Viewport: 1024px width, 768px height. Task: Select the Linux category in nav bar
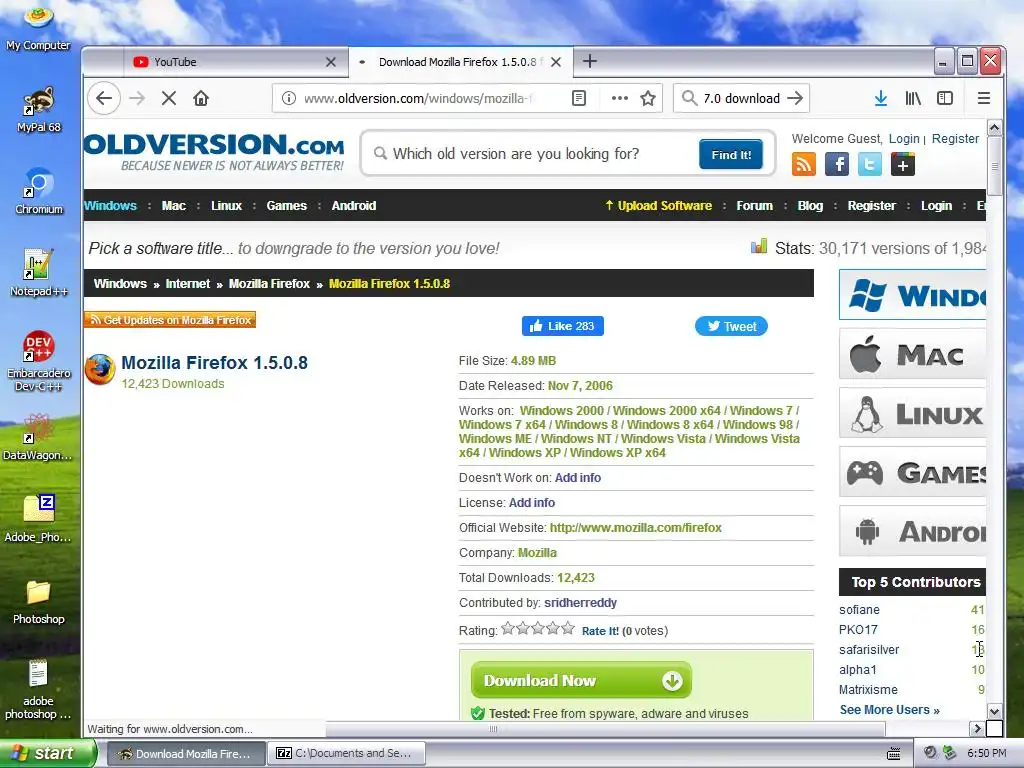[x=227, y=206]
